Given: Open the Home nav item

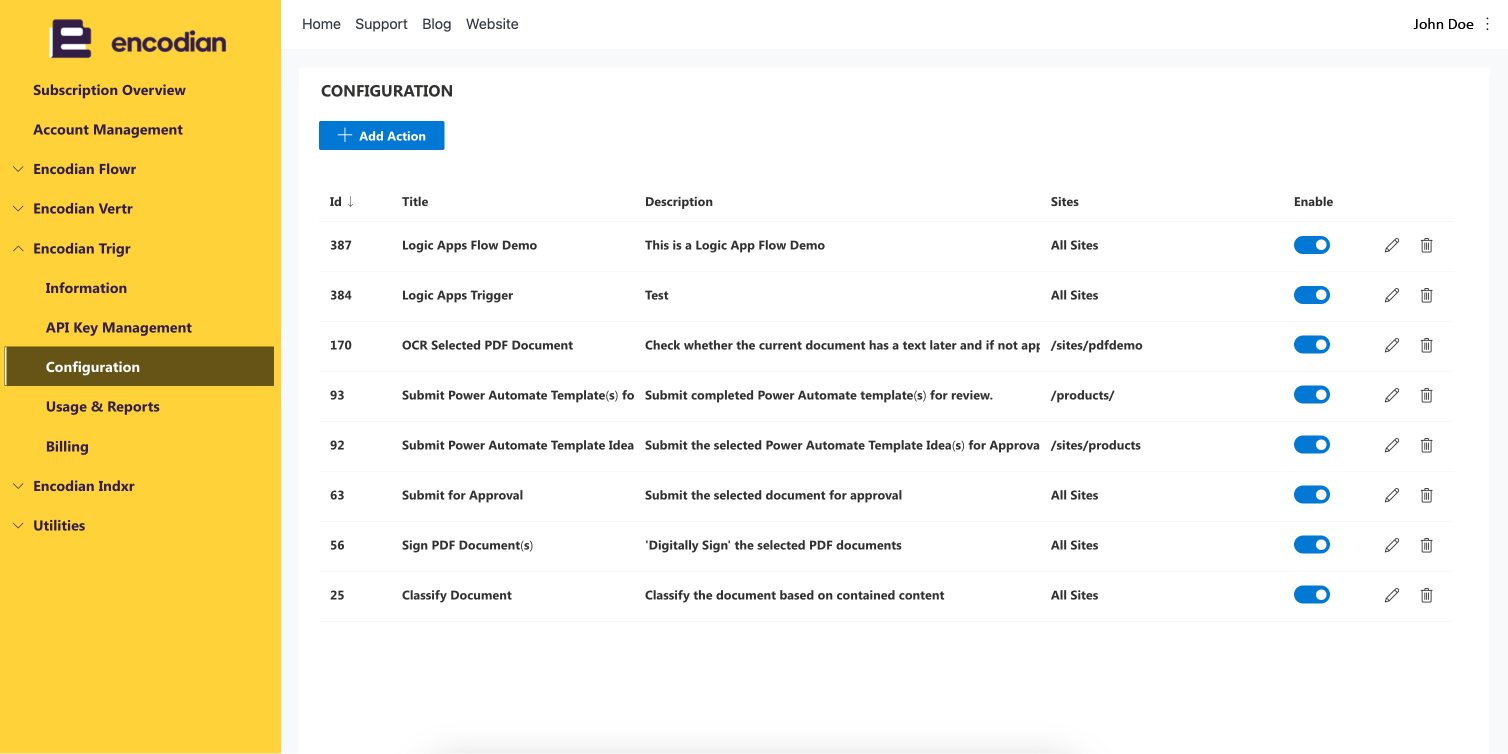Looking at the screenshot, I should [321, 24].
